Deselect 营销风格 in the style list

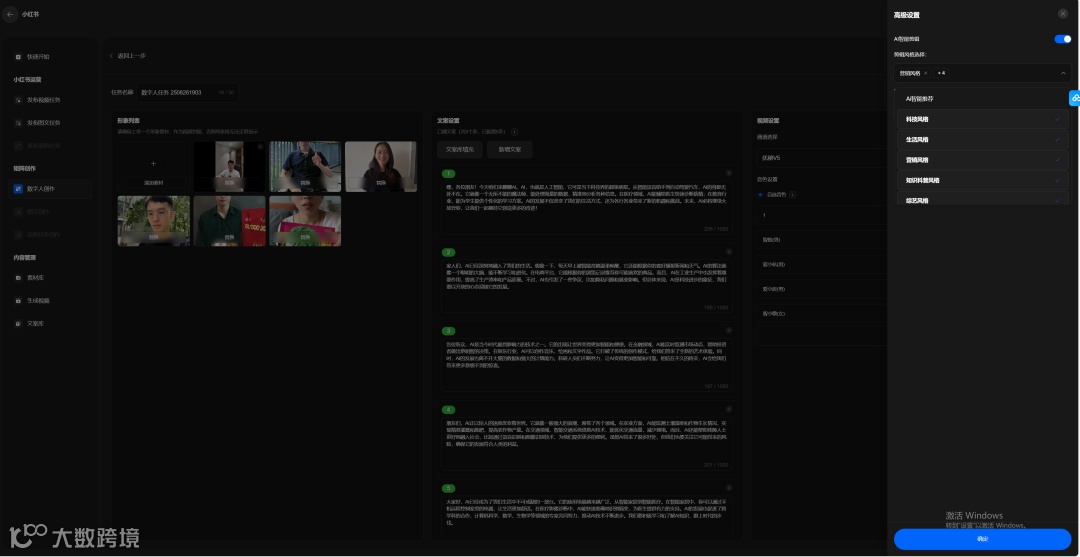tap(982, 160)
